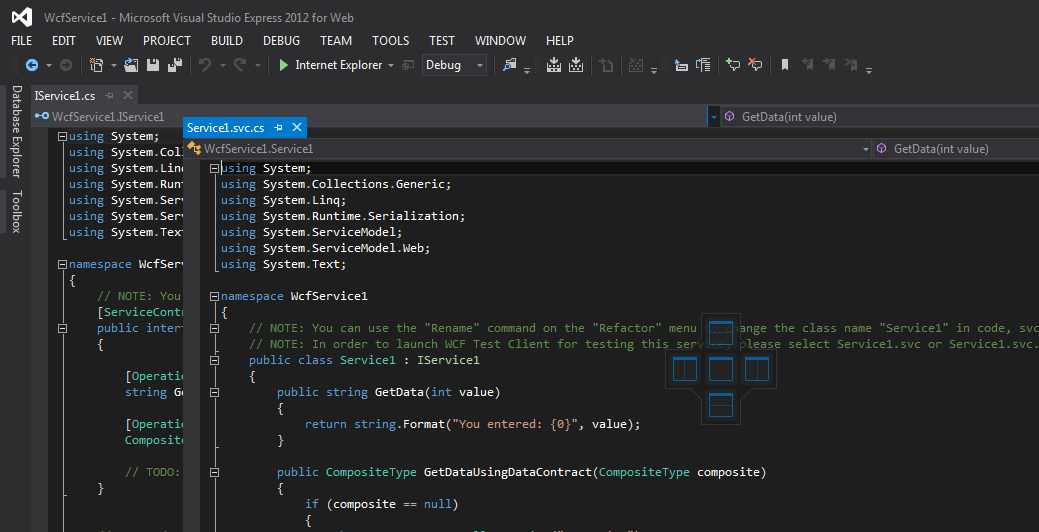Open the Toolbox side panel
Image resolution: width=1039 pixels, height=532 pixels.
point(16,211)
